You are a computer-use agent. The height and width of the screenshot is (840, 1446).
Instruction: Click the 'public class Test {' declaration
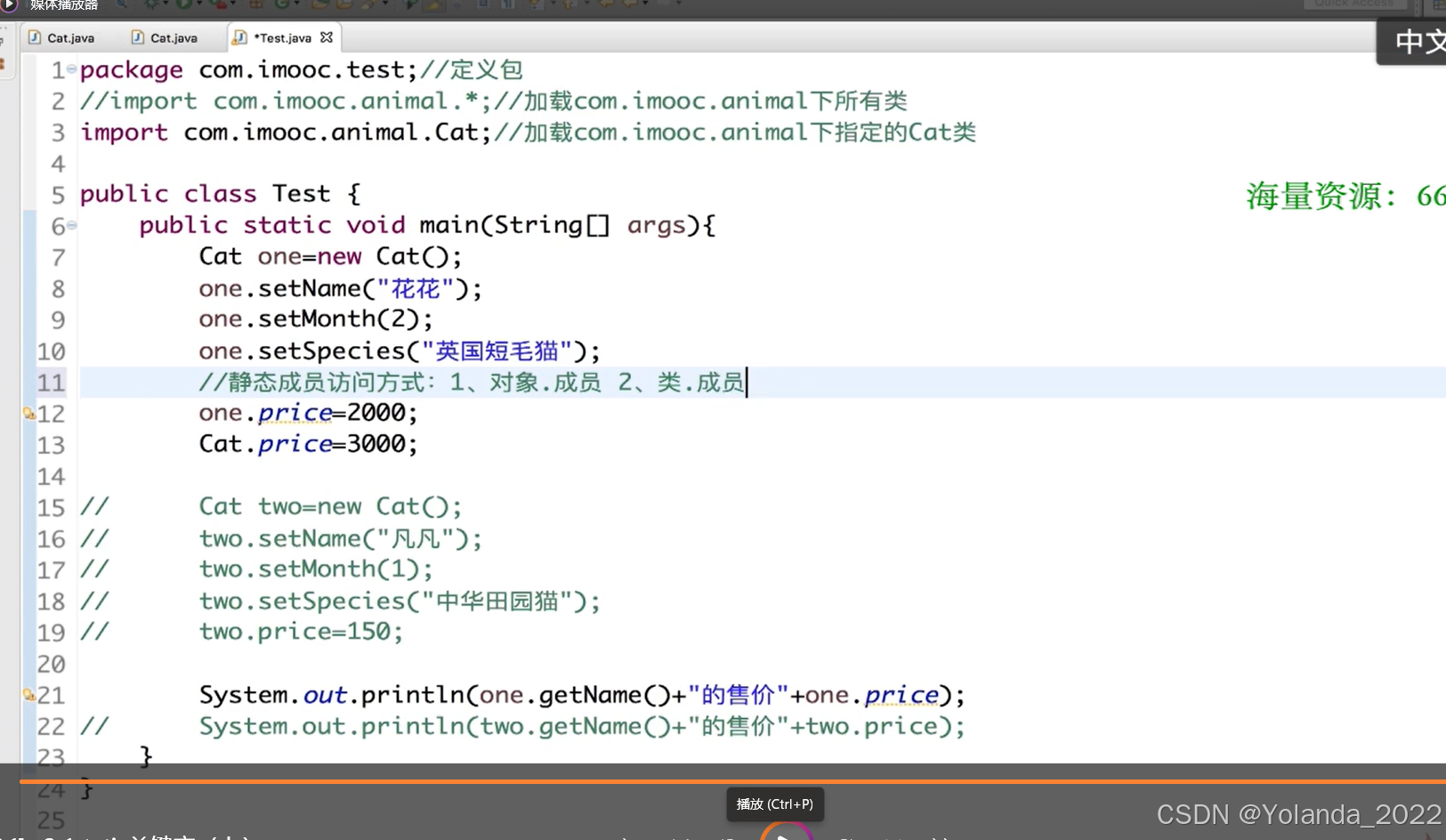pos(221,194)
